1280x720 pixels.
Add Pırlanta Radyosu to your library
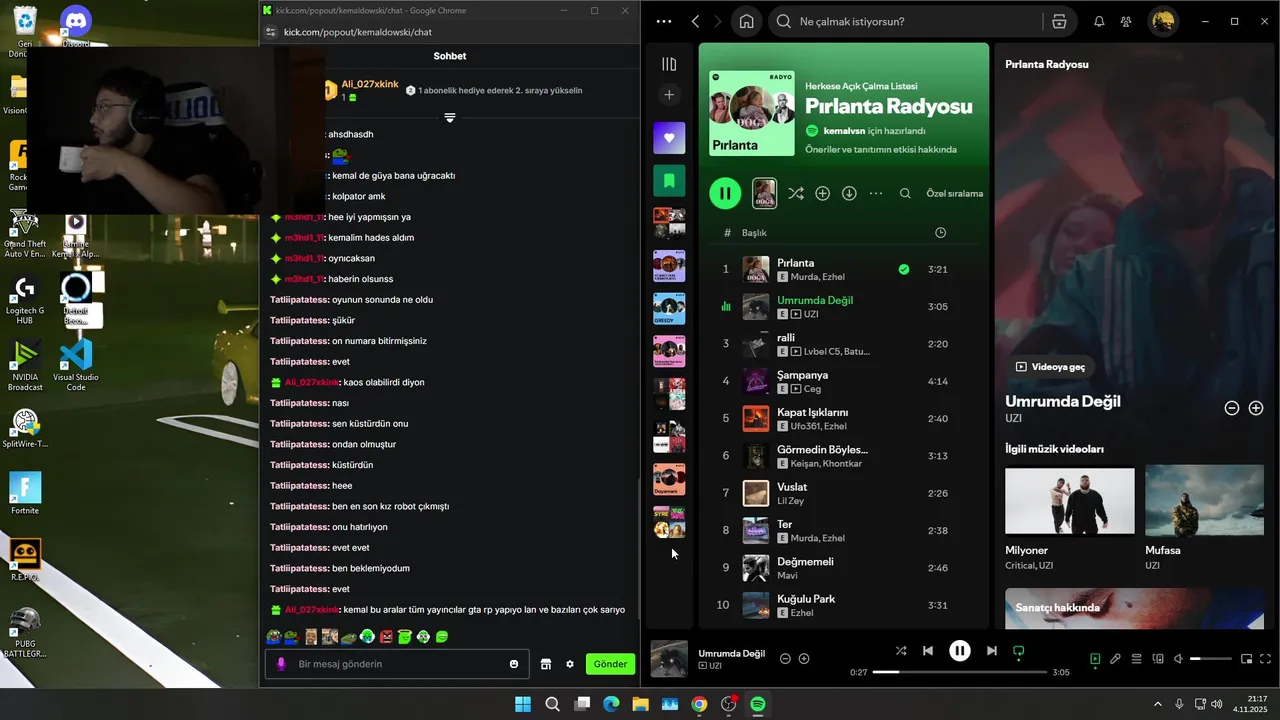822,193
